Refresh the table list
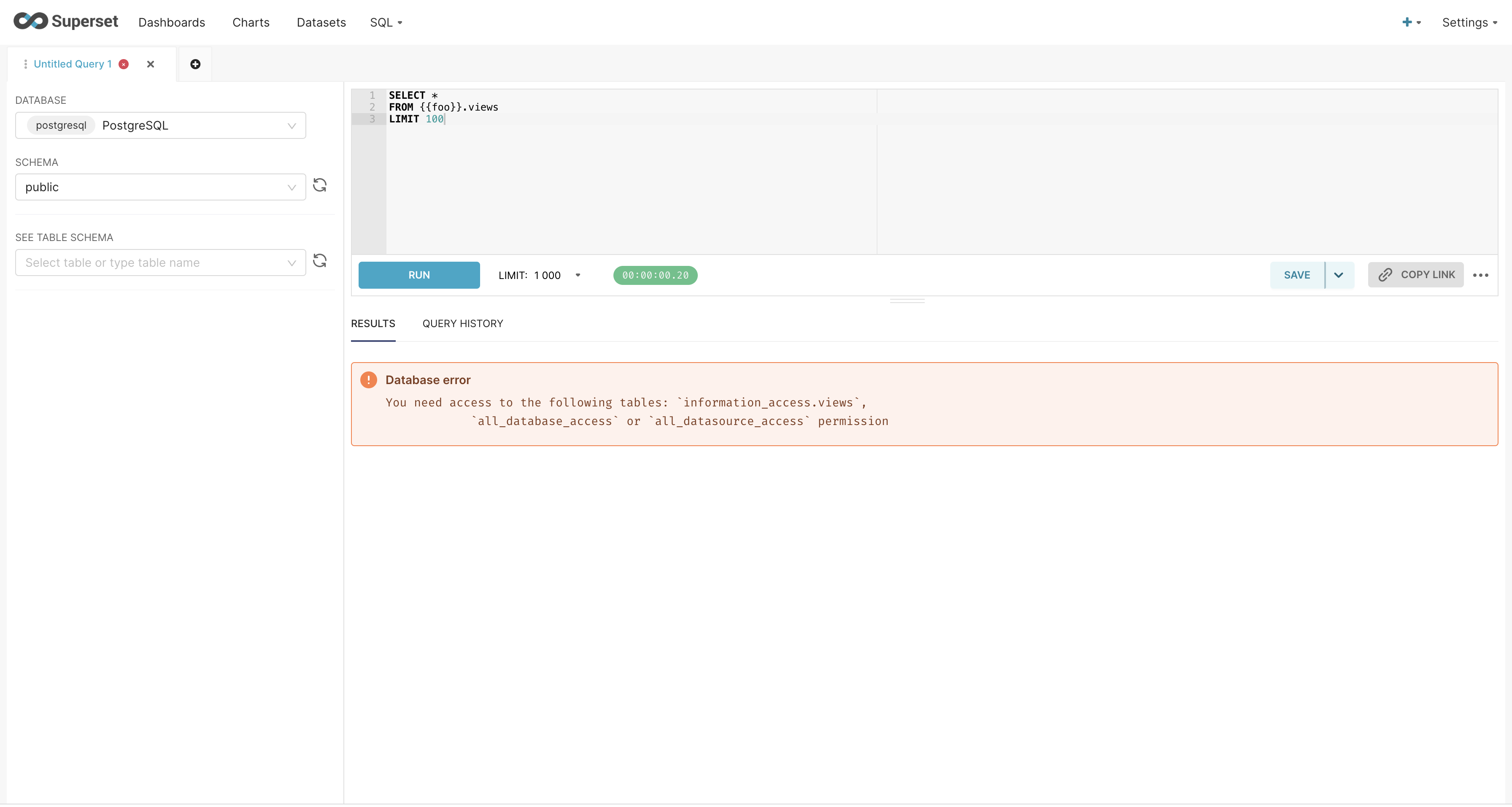The image size is (1512, 807). pyautogui.click(x=319, y=261)
